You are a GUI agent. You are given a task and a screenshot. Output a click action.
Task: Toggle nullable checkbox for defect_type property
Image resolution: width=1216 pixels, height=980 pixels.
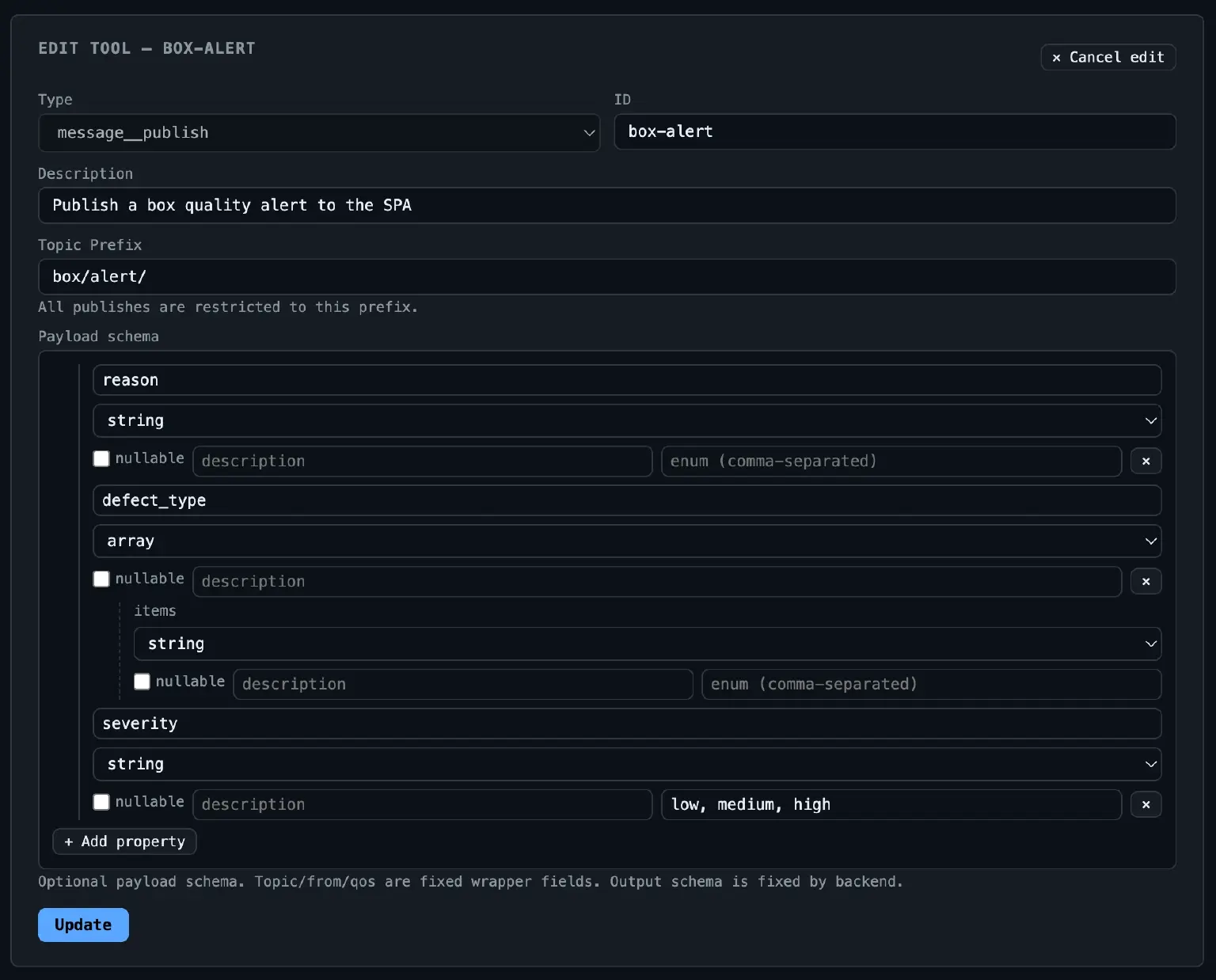[x=101, y=579]
